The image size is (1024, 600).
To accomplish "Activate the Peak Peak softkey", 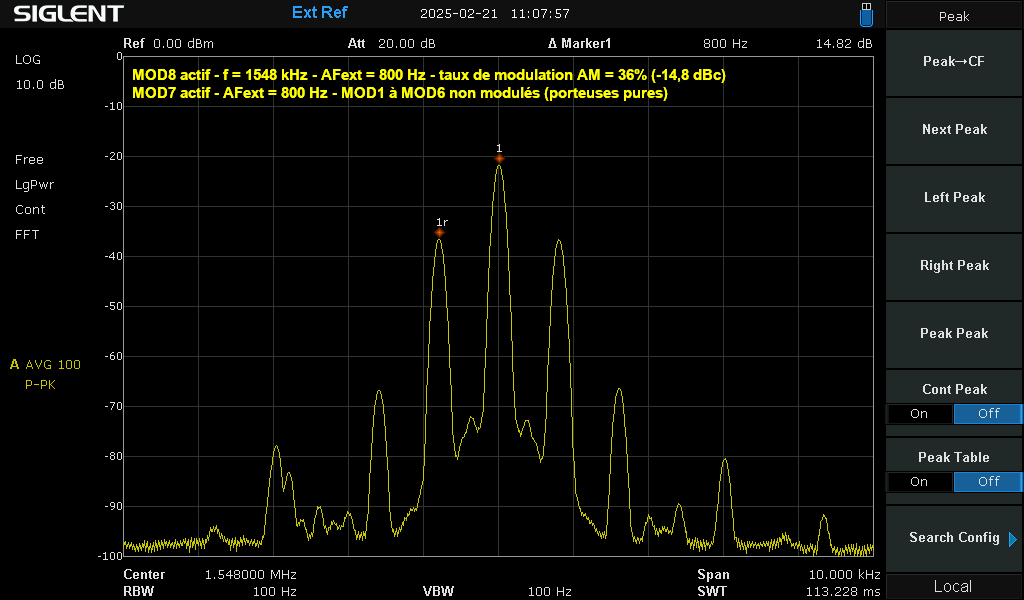I will click(x=954, y=333).
